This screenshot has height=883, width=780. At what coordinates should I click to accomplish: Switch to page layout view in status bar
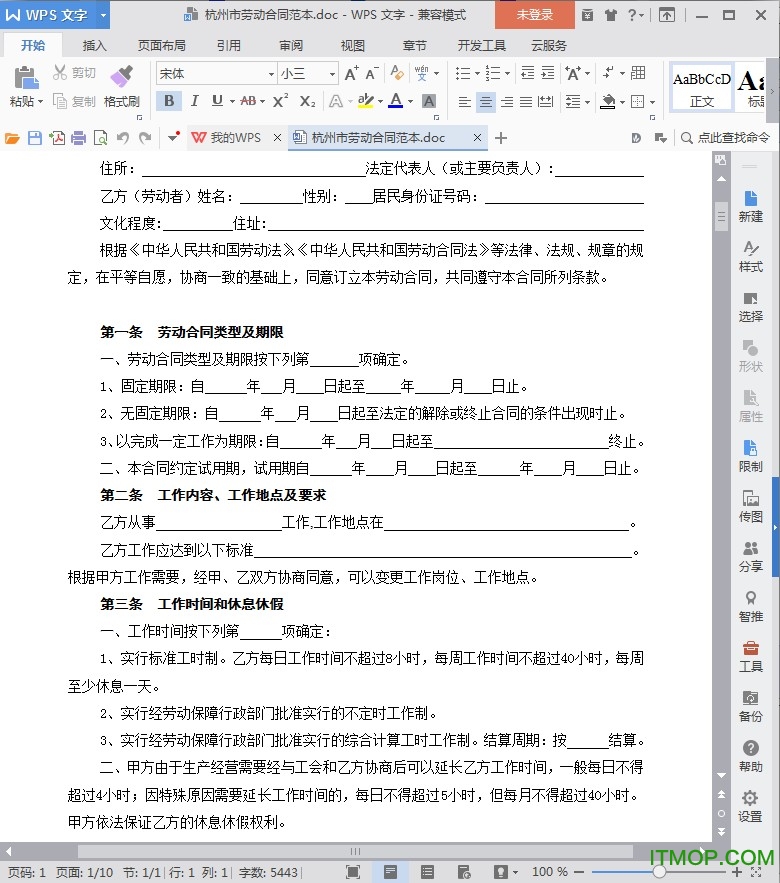click(390, 872)
